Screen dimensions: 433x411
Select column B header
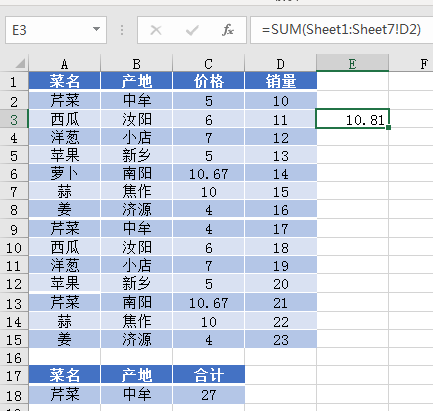136,63
